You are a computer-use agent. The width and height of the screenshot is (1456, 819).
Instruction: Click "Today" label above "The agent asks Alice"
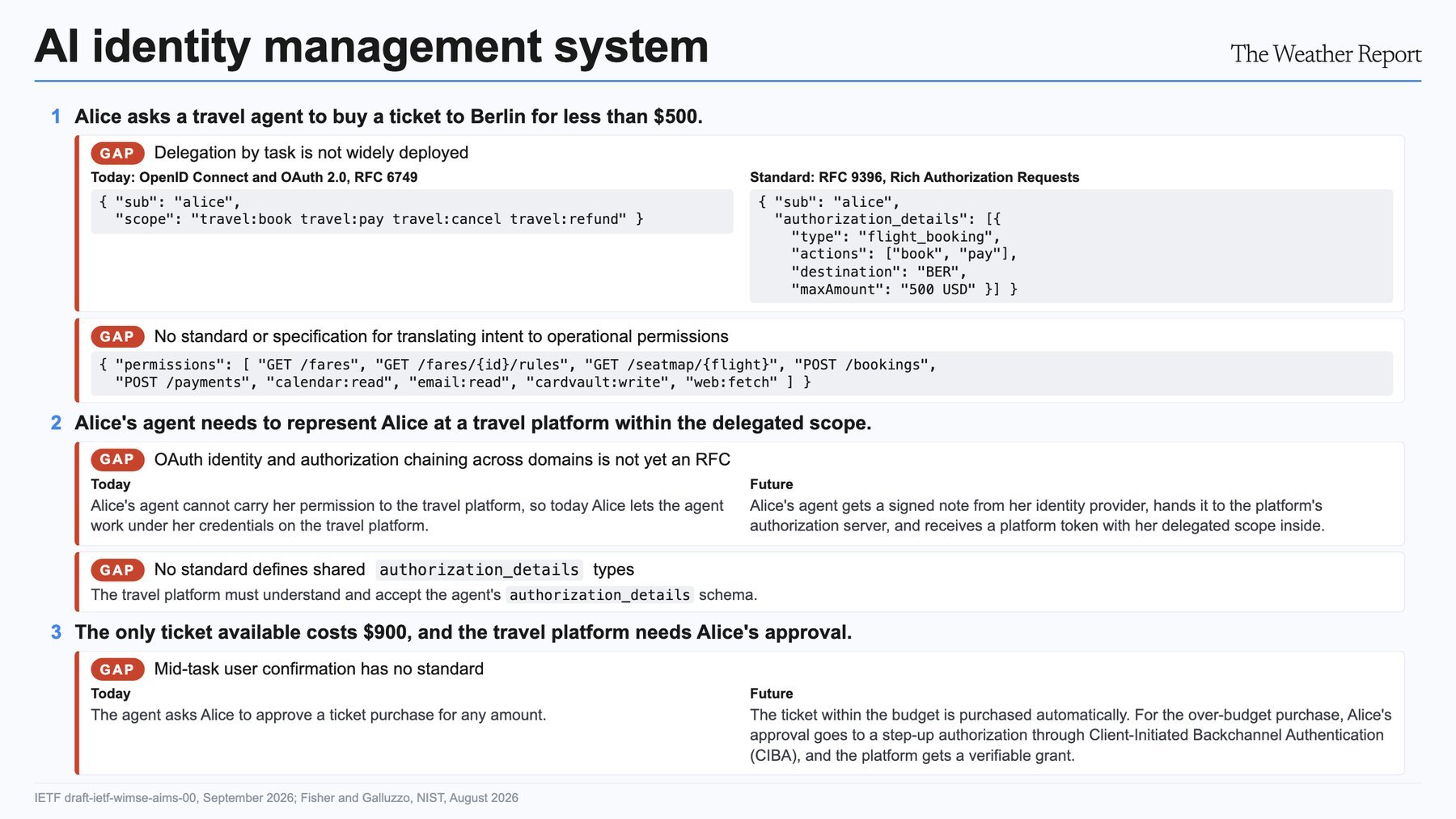[111, 694]
